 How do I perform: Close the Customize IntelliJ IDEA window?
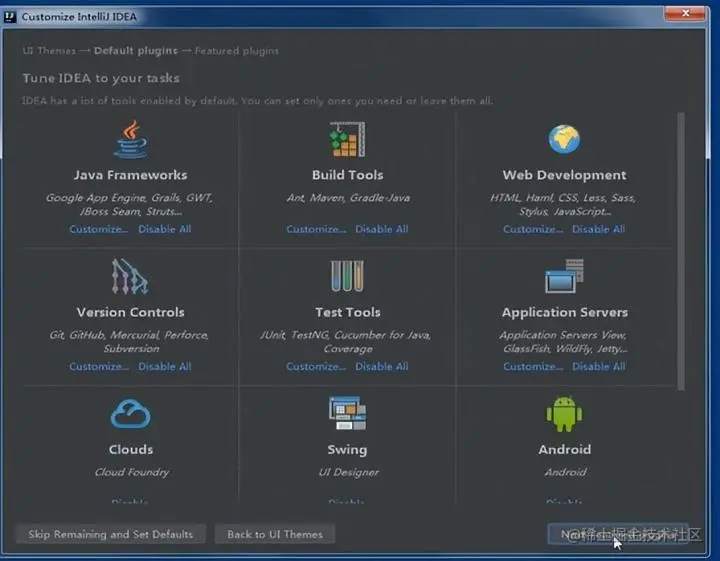tap(685, 13)
